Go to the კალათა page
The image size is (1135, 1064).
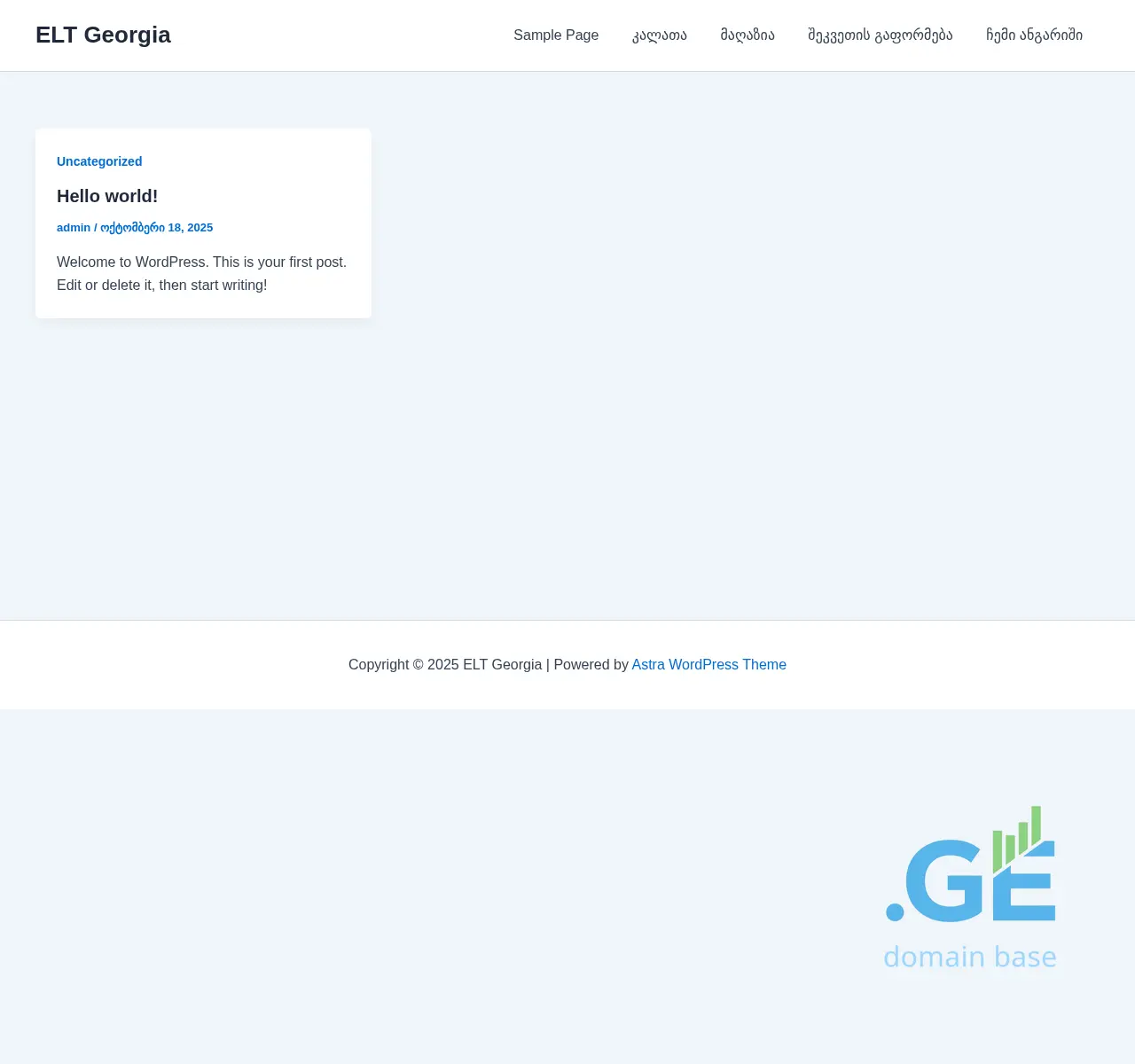[x=659, y=35]
